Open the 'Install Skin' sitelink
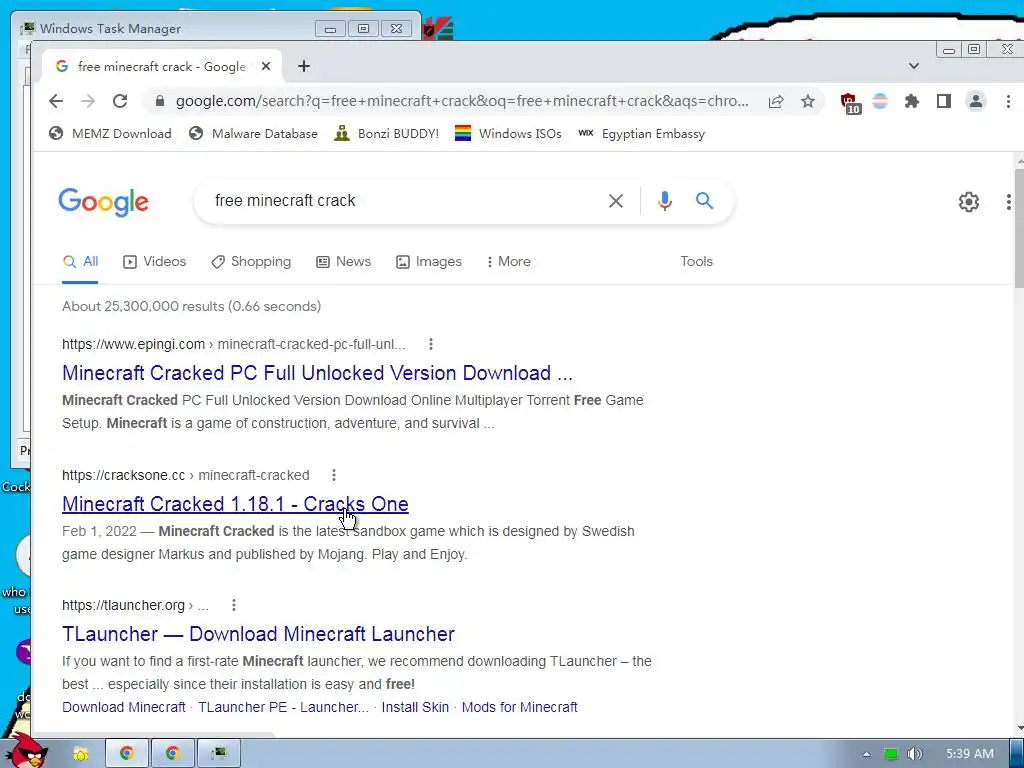The image size is (1024, 768). tap(415, 707)
